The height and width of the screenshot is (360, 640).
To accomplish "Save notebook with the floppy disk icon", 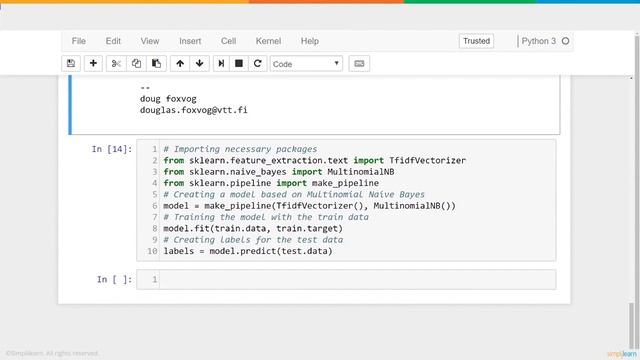I will 71,64.
